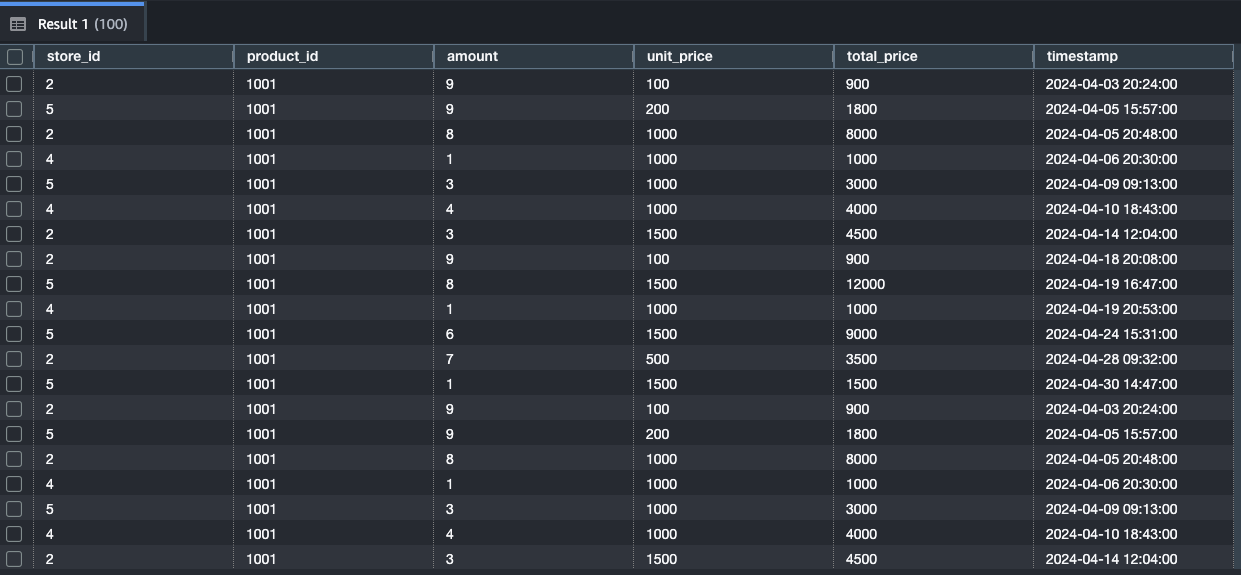Select the unit_price cell showing 500
This screenshot has height=575, width=1241.
[x=657, y=359]
